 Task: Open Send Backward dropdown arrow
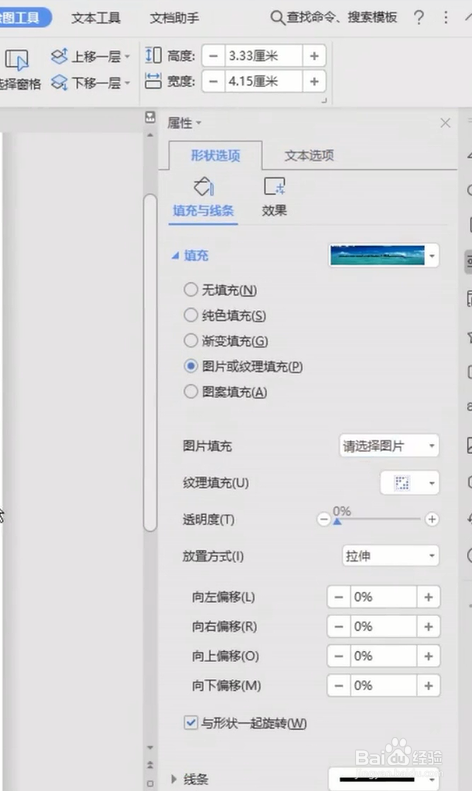[x=127, y=83]
